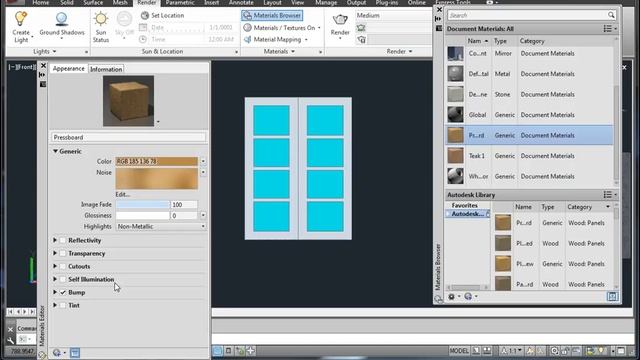Viewport: 640px width, 360px height.
Task: Click the Image Fade slider bar
Action: [x=142, y=204]
